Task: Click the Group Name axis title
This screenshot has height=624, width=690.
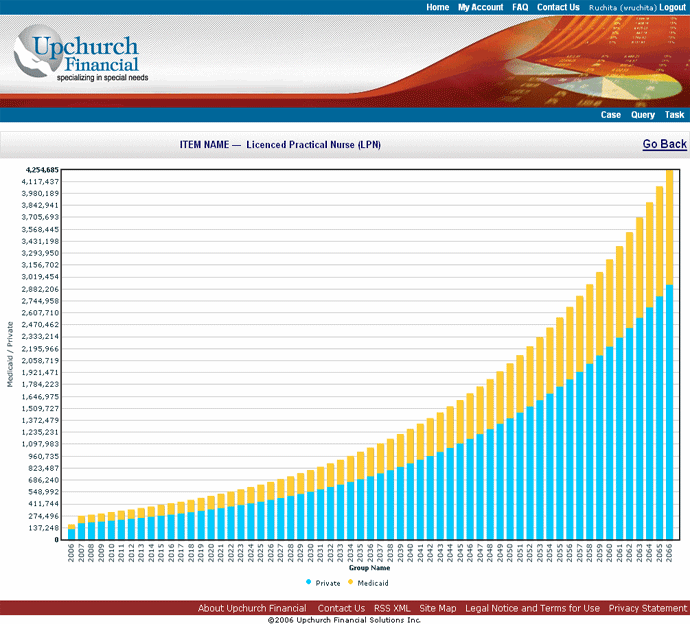Action: [370, 568]
